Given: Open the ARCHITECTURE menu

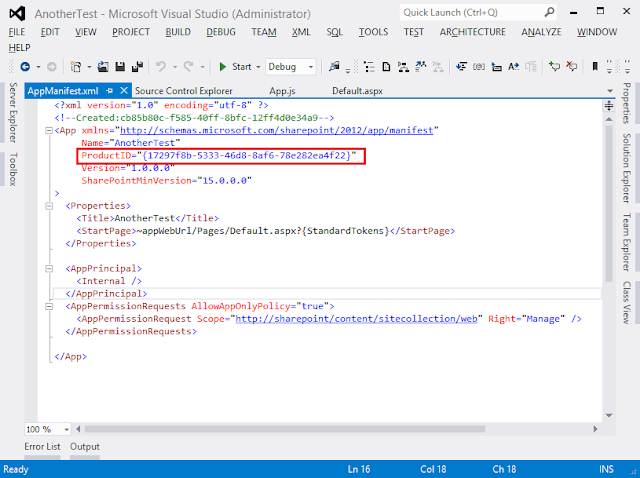Looking at the screenshot, I should point(473,32).
